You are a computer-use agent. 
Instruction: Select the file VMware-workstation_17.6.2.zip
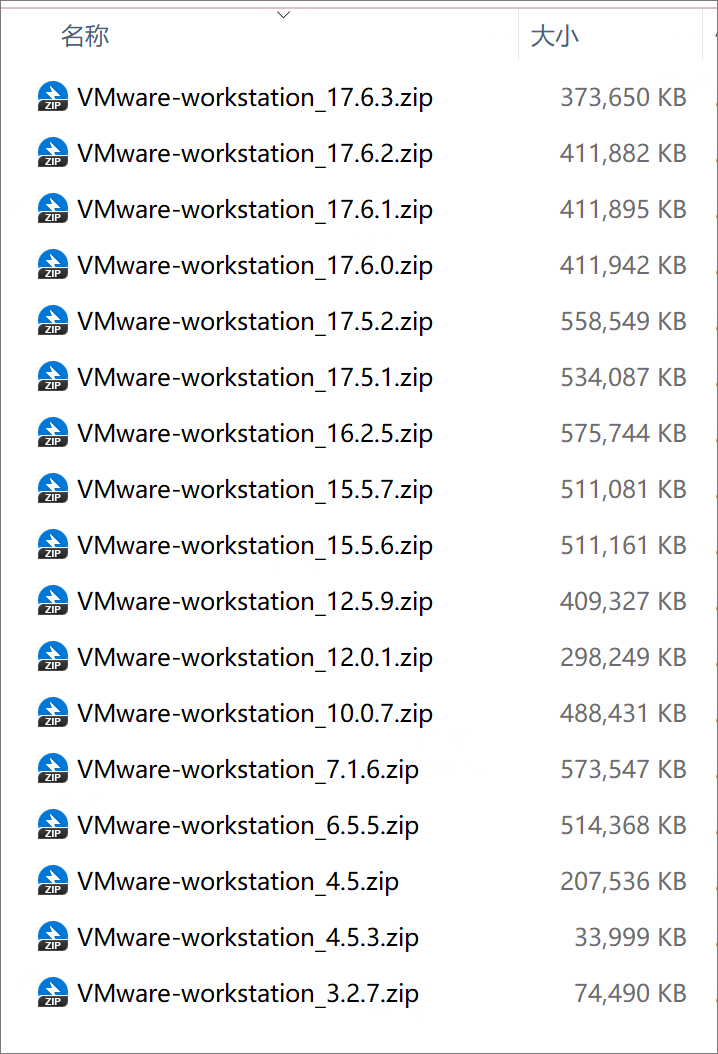pos(254,153)
